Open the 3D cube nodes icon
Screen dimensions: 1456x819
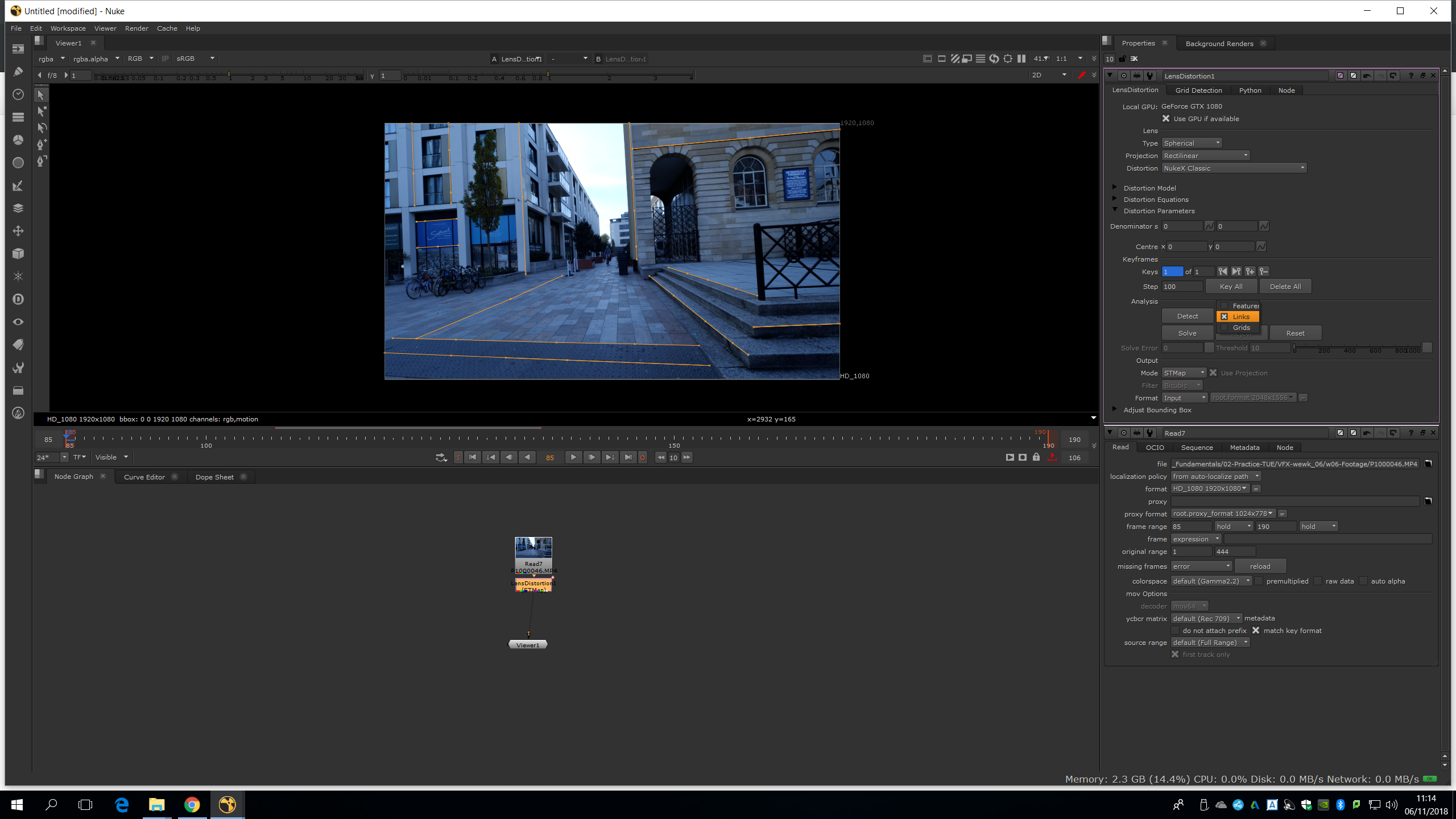pos(18,254)
